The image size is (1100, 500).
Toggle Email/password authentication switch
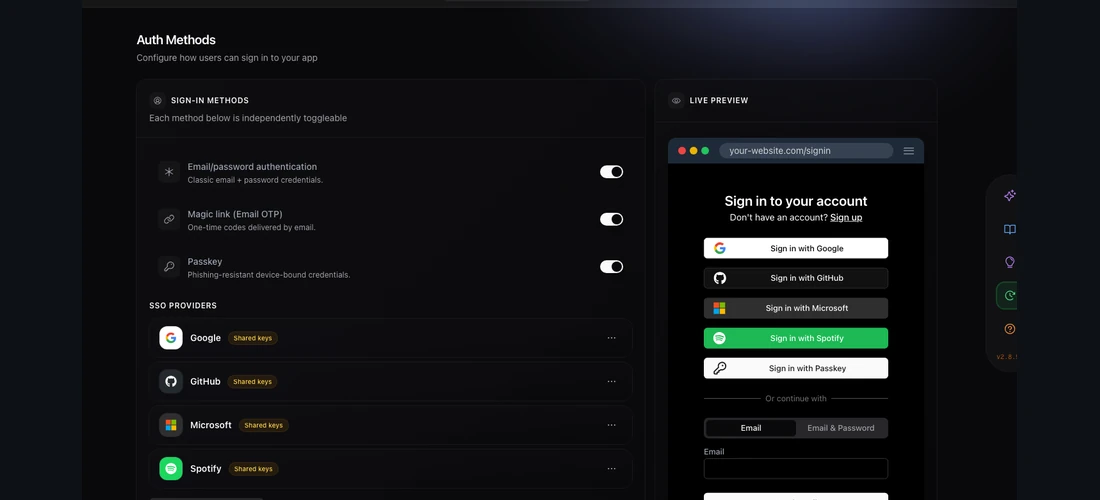611,172
